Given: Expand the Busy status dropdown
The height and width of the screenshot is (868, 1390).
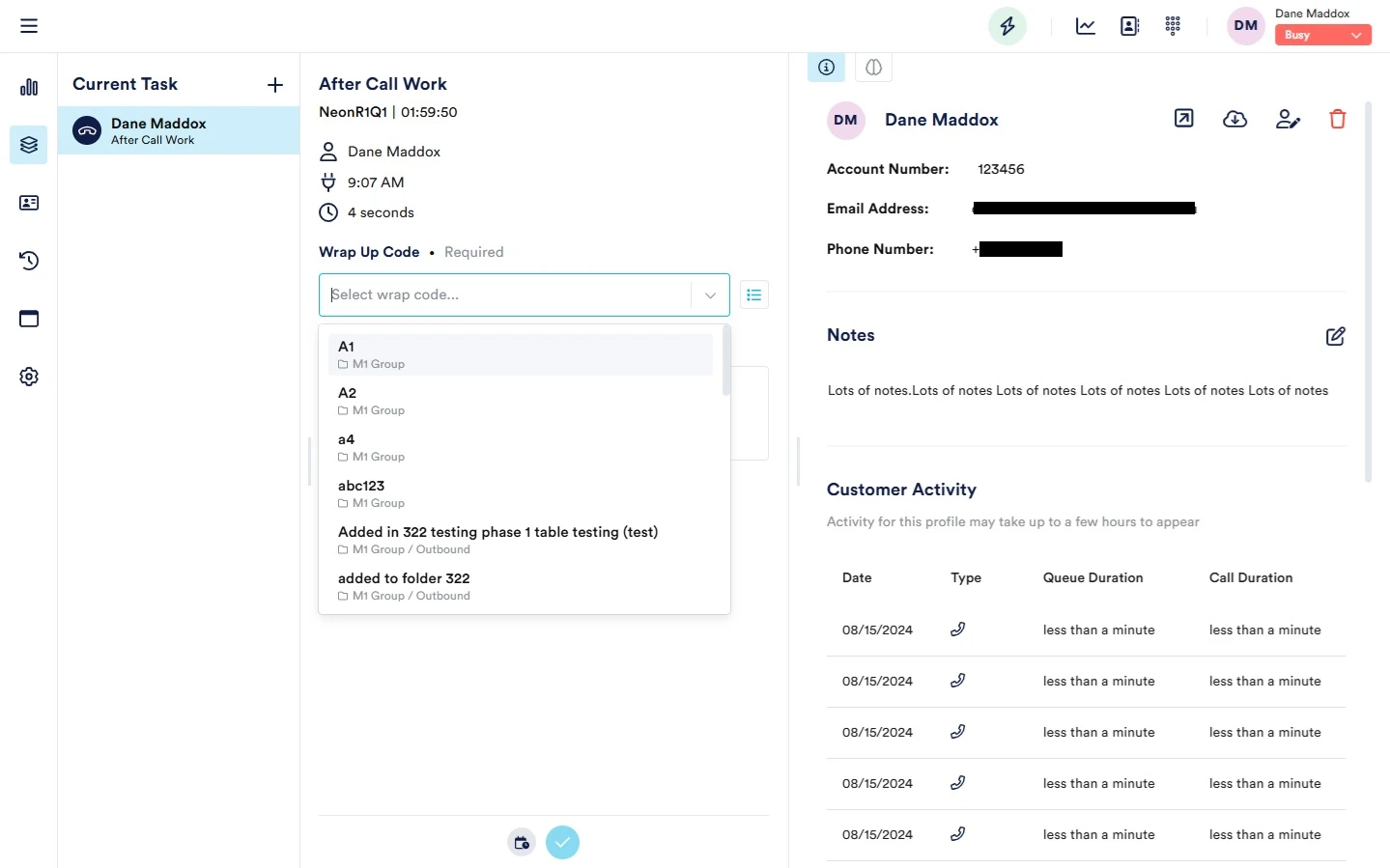Looking at the screenshot, I should (x=1322, y=35).
